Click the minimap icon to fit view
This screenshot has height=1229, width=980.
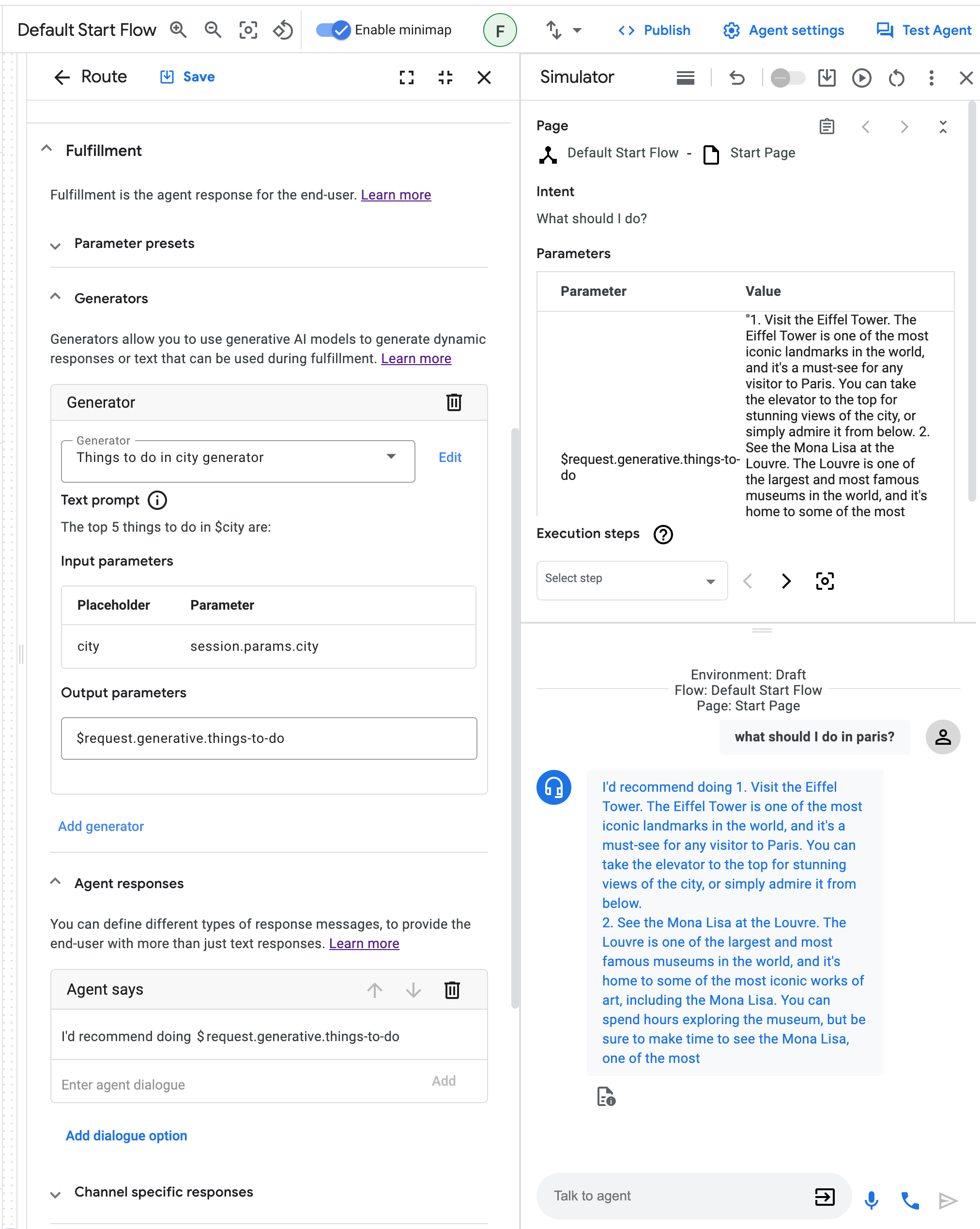click(248, 30)
